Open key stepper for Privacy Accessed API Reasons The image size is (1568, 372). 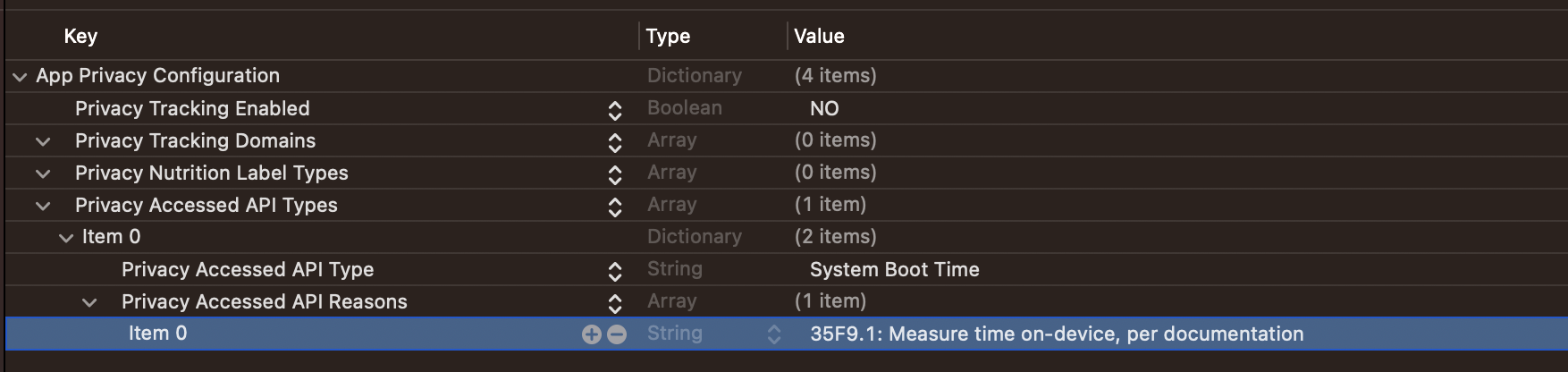(614, 303)
